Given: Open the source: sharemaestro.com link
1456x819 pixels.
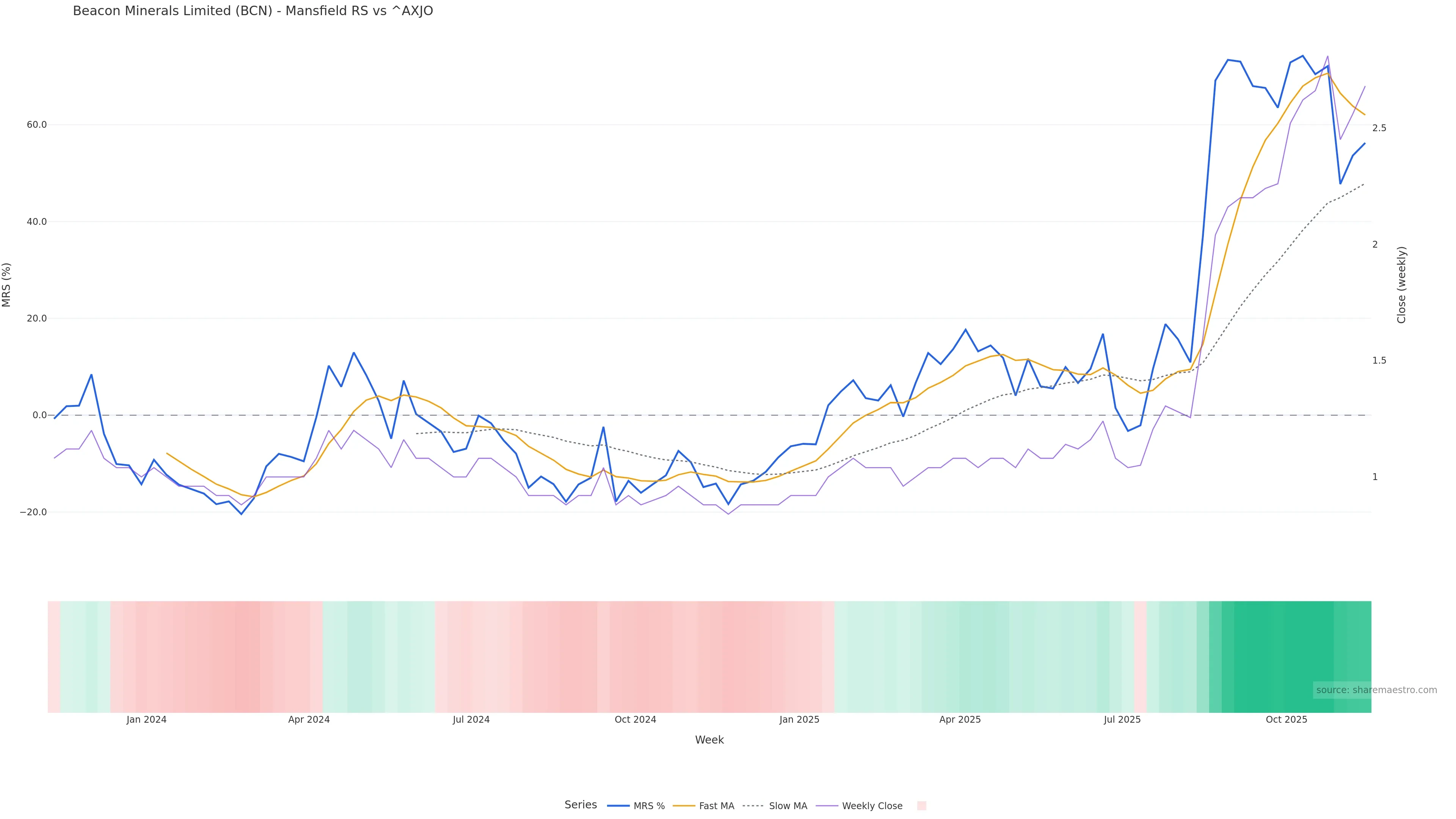Looking at the screenshot, I should pos(1376,690).
